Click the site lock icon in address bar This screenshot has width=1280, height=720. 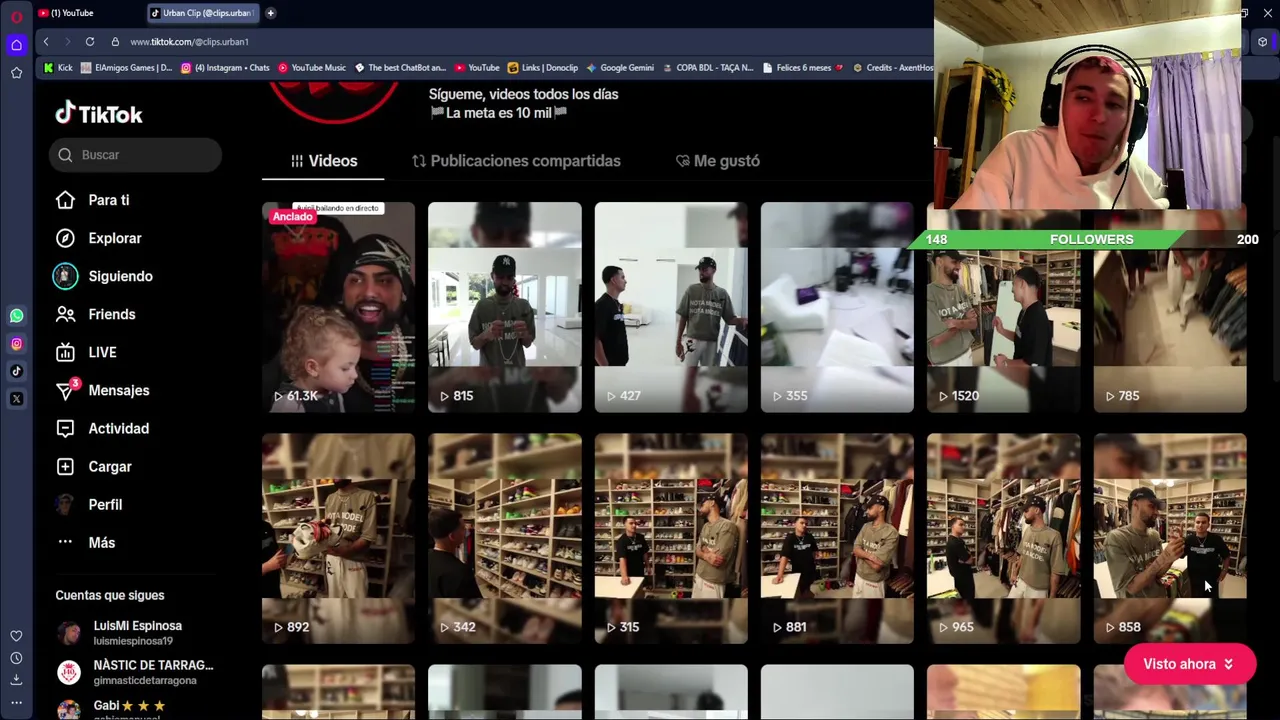[115, 42]
